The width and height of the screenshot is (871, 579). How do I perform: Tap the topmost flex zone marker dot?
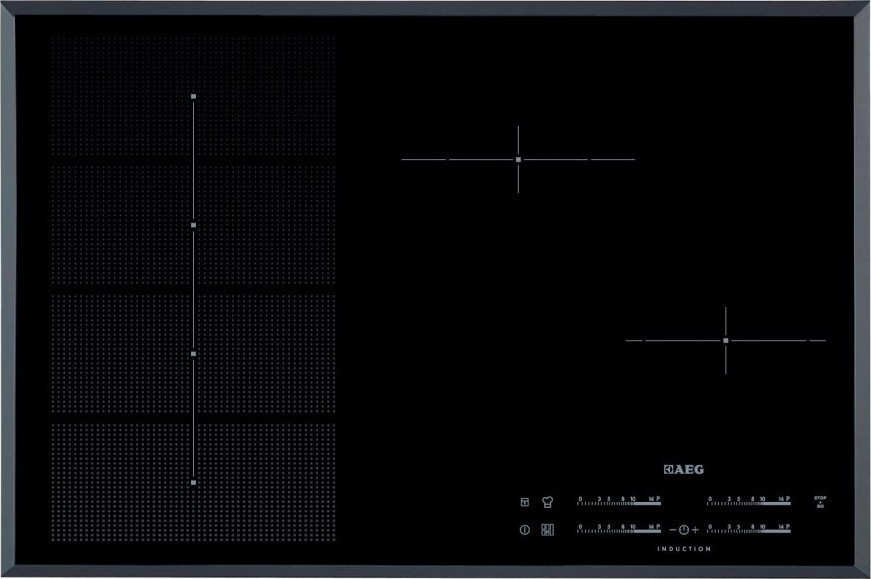pos(193,97)
